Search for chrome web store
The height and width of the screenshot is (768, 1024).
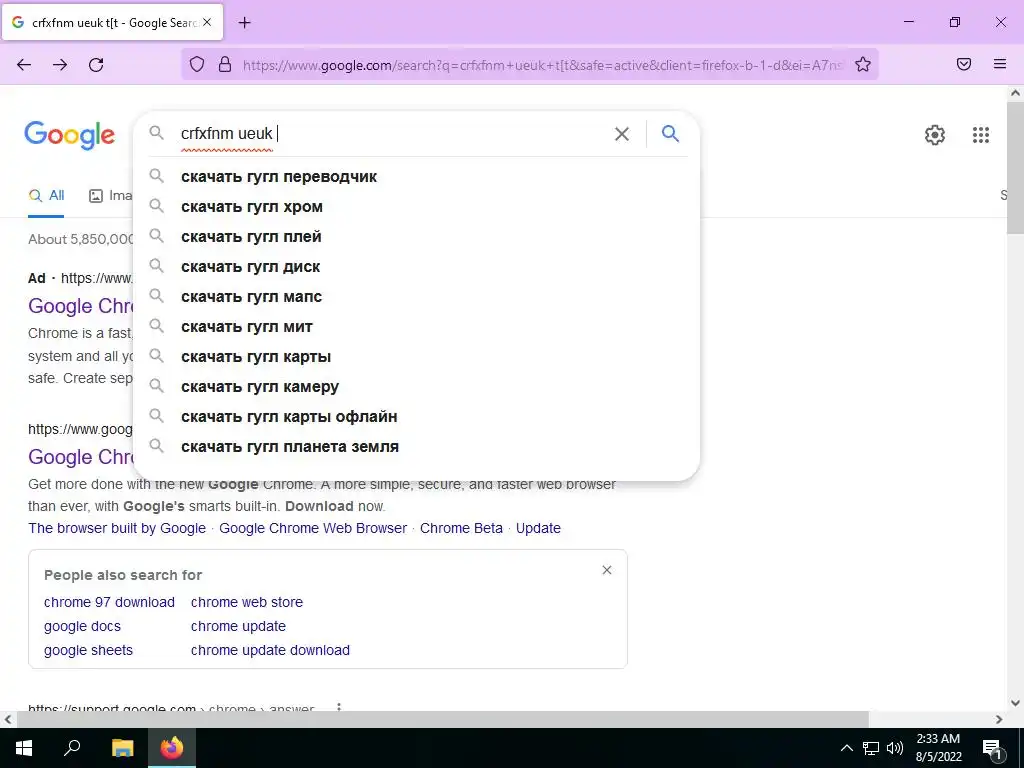[x=247, y=602]
